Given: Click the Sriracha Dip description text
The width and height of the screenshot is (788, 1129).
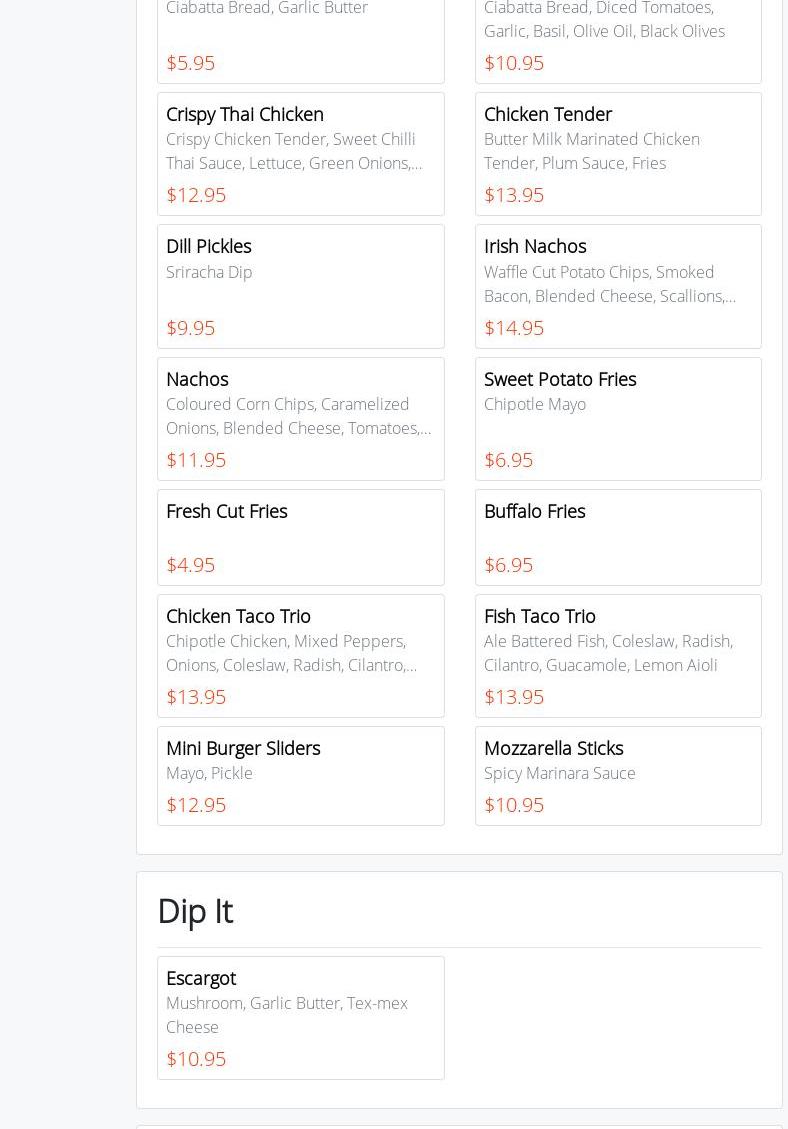Looking at the screenshot, I should pyautogui.click(x=209, y=272).
